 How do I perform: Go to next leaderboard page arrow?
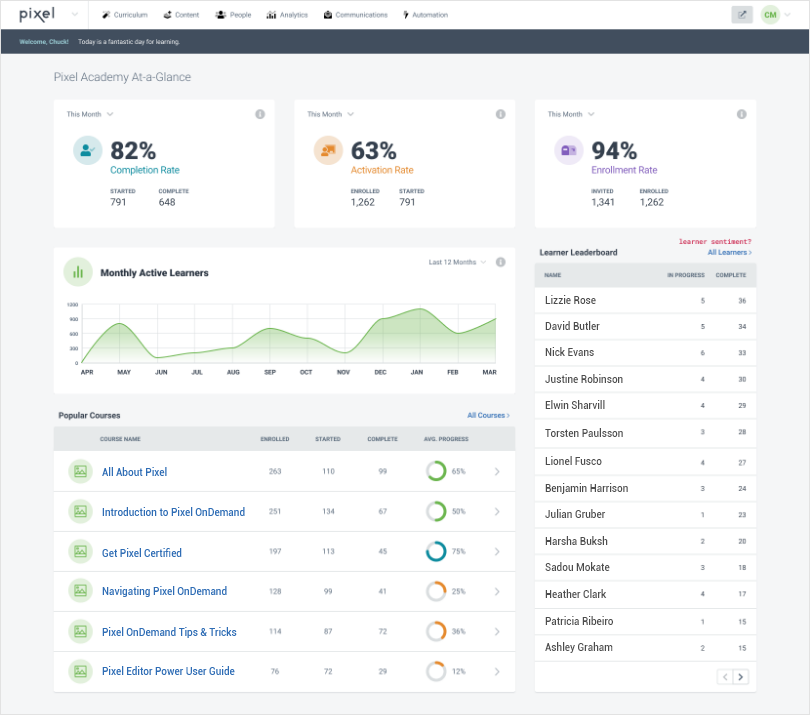(x=741, y=677)
